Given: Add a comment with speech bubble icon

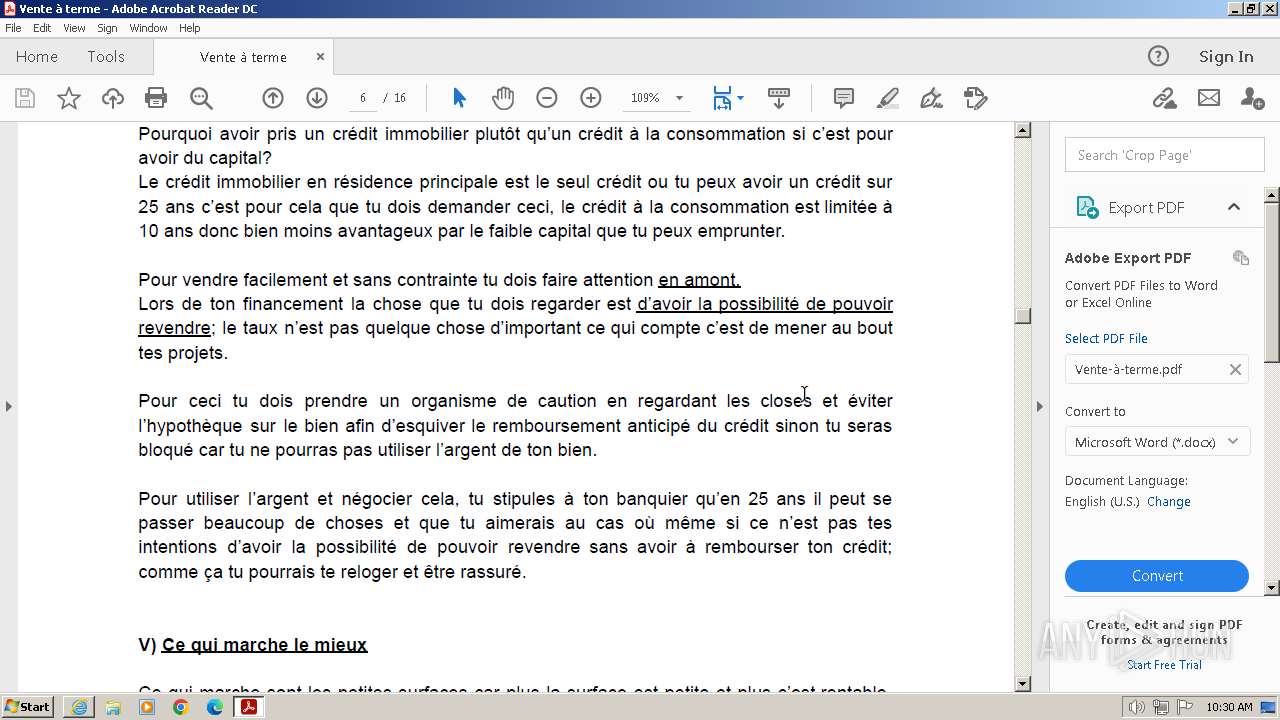Looking at the screenshot, I should (844, 98).
